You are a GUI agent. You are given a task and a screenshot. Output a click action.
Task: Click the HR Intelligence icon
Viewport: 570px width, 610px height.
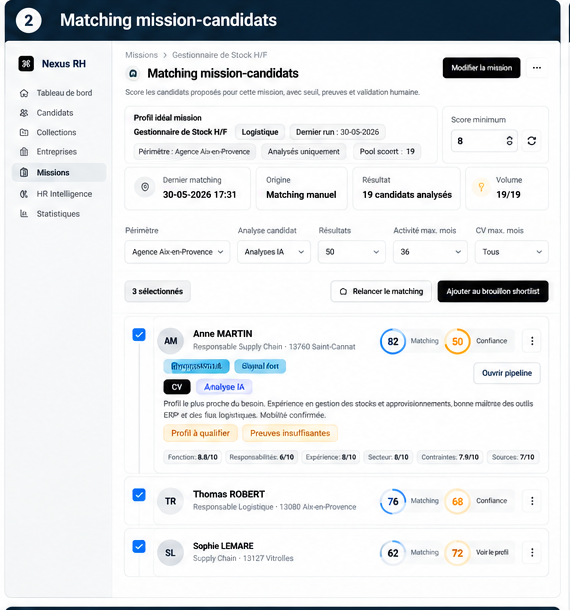coord(24,194)
